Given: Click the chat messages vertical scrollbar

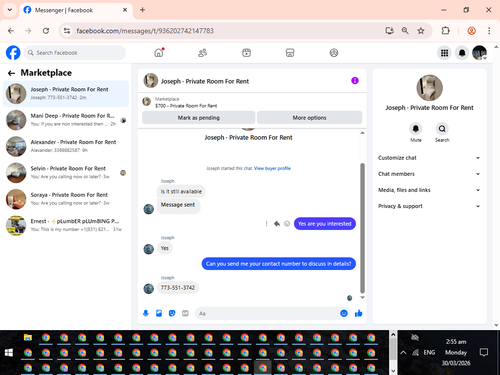Looking at the screenshot, I should point(362,228).
